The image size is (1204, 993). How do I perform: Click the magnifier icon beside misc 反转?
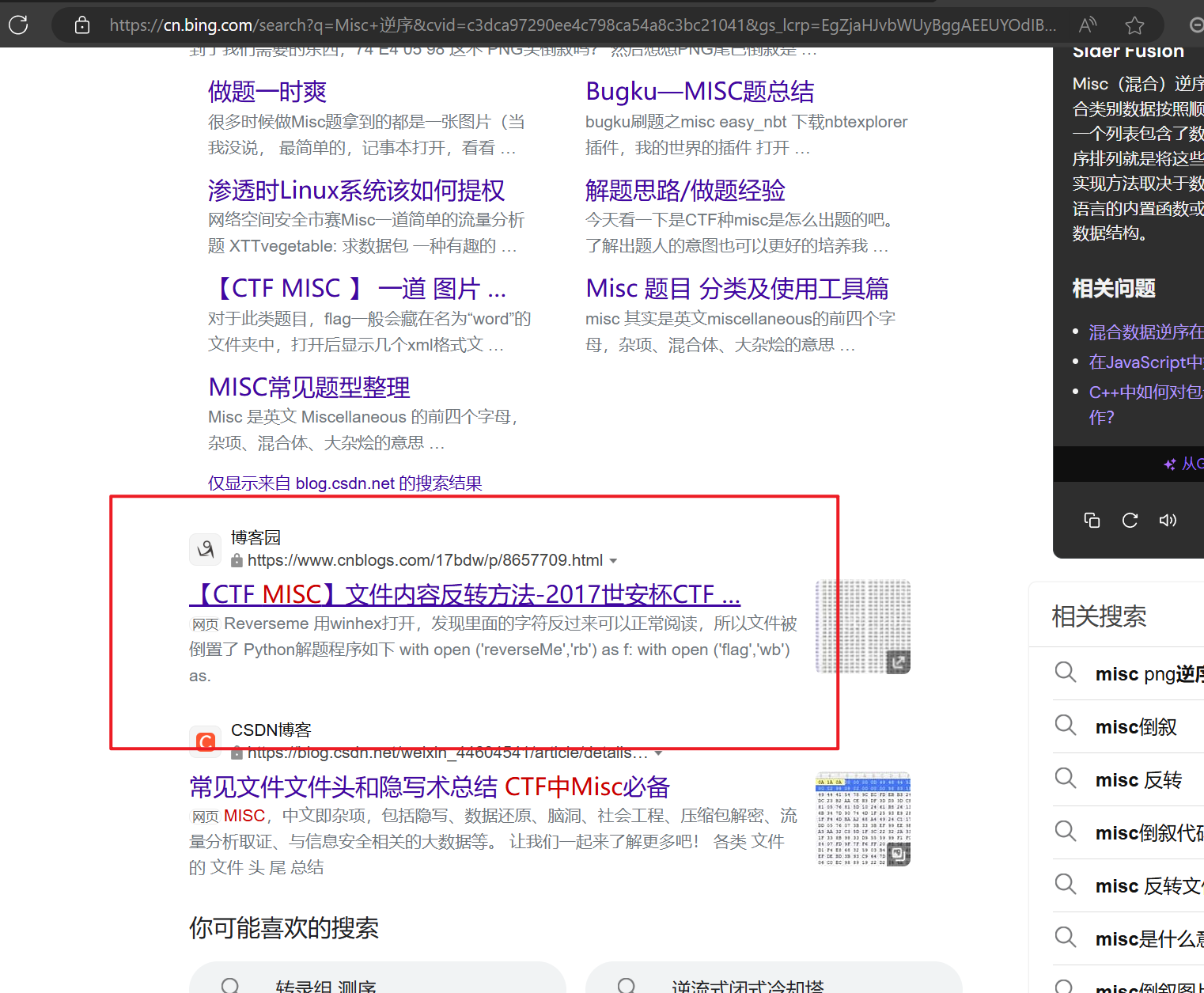[1066, 779]
